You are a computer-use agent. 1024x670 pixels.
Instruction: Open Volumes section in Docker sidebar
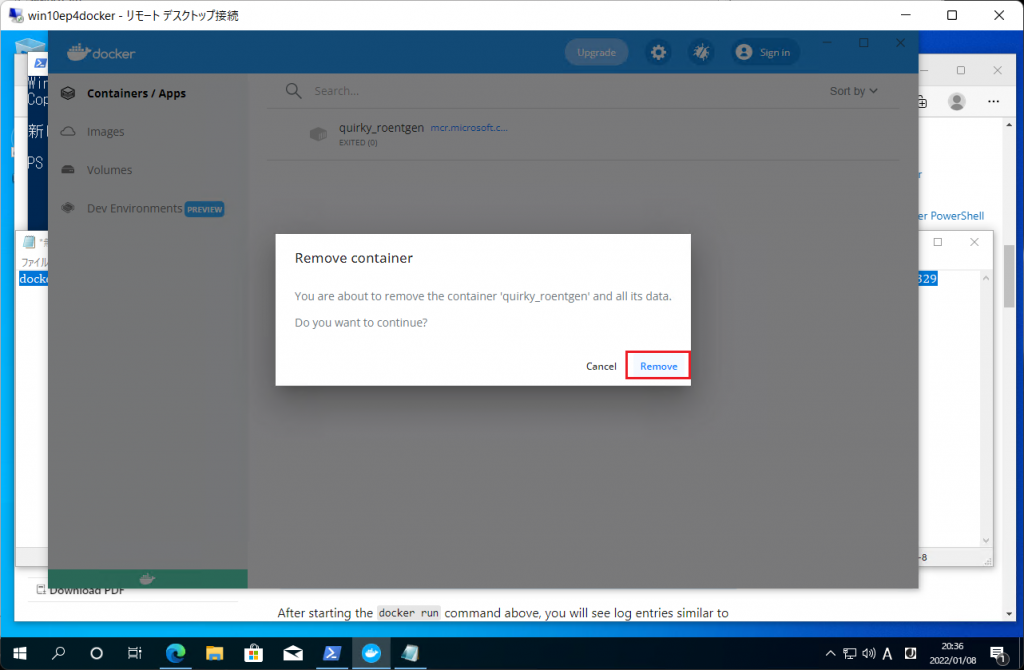coord(110,170)
